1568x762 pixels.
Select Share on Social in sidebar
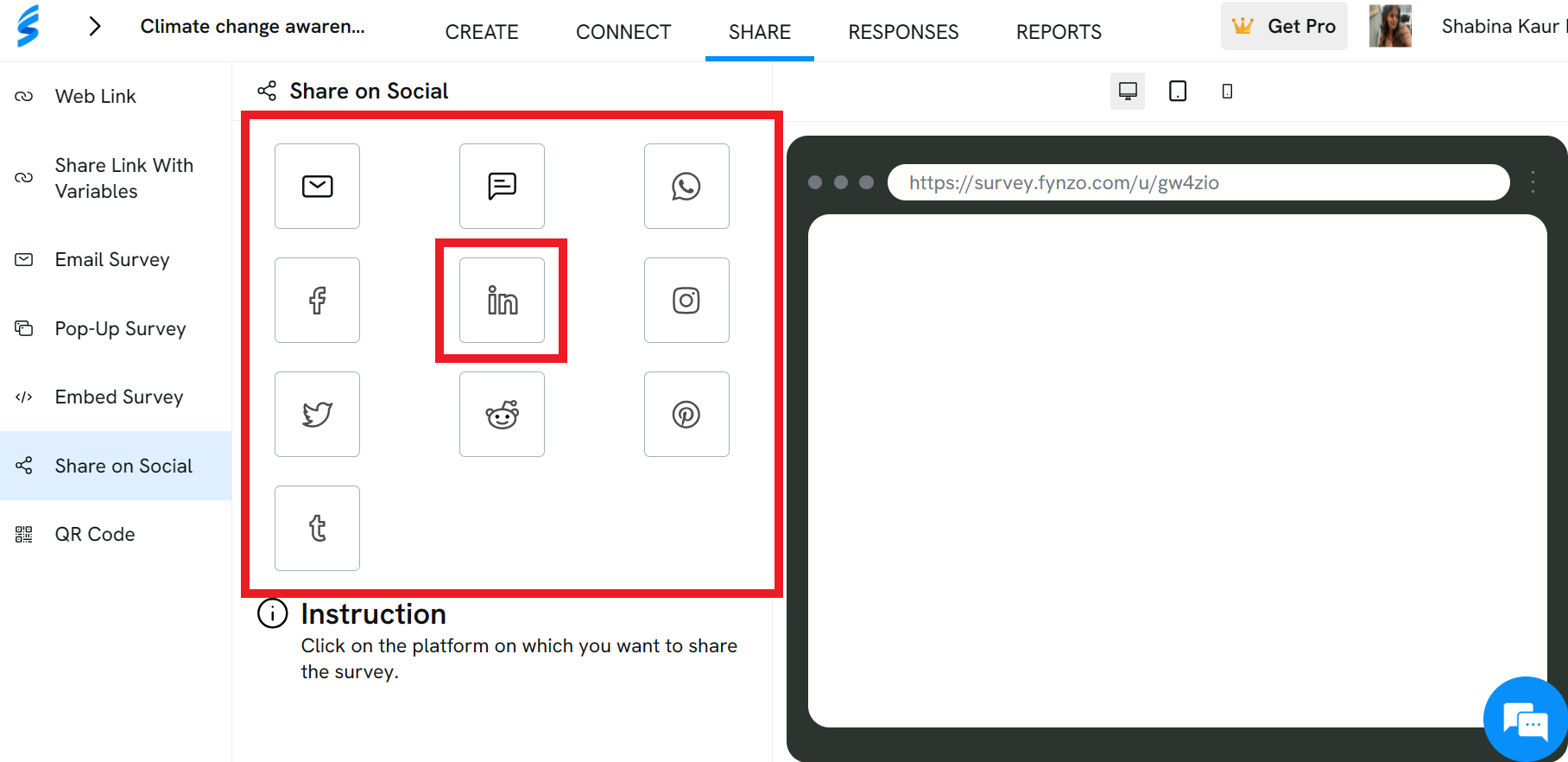click(116, 466)
